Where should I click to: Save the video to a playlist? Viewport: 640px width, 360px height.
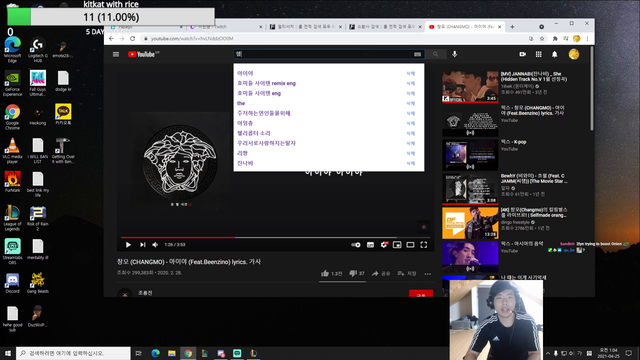click(x=407, y=273)
